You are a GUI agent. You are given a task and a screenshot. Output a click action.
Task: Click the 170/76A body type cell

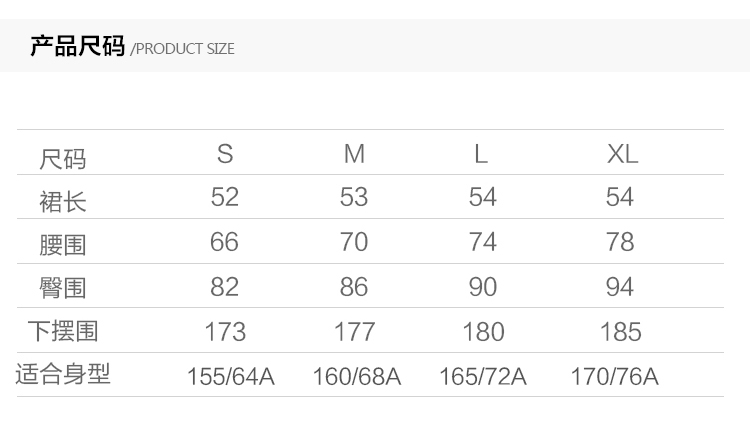[614, 377]
